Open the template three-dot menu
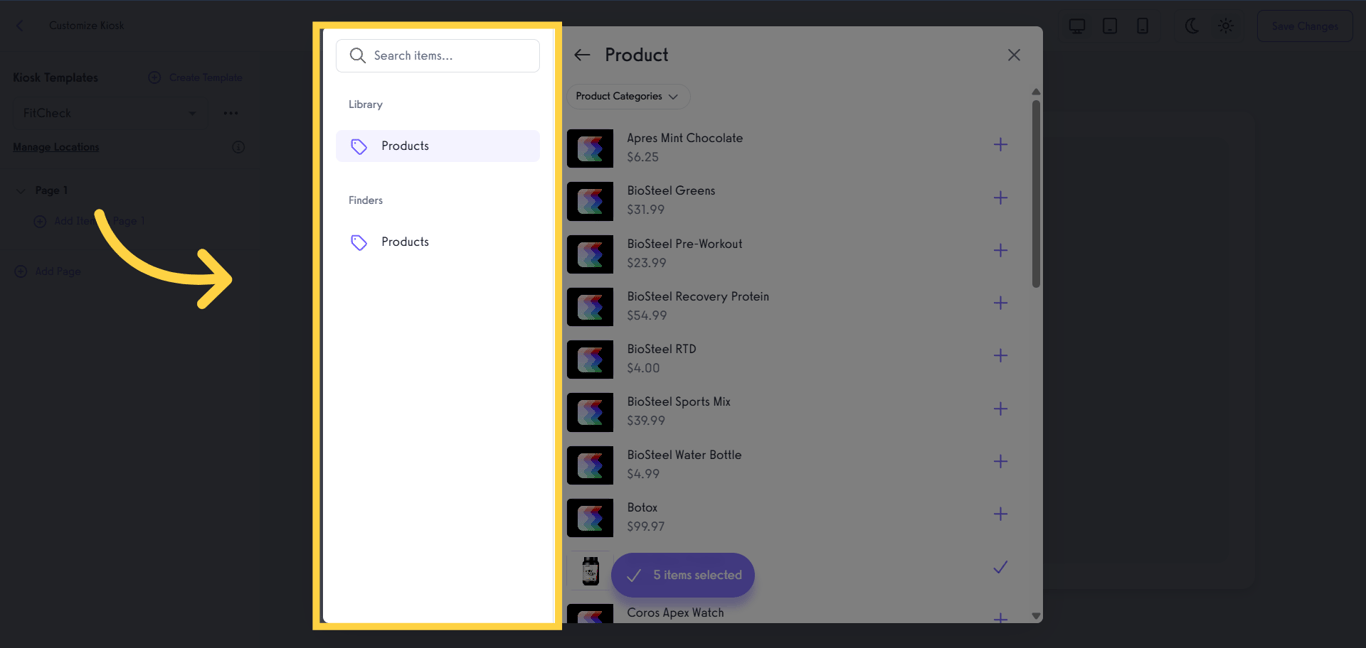Screen dimensions: 1366x648 click(231, 113)
